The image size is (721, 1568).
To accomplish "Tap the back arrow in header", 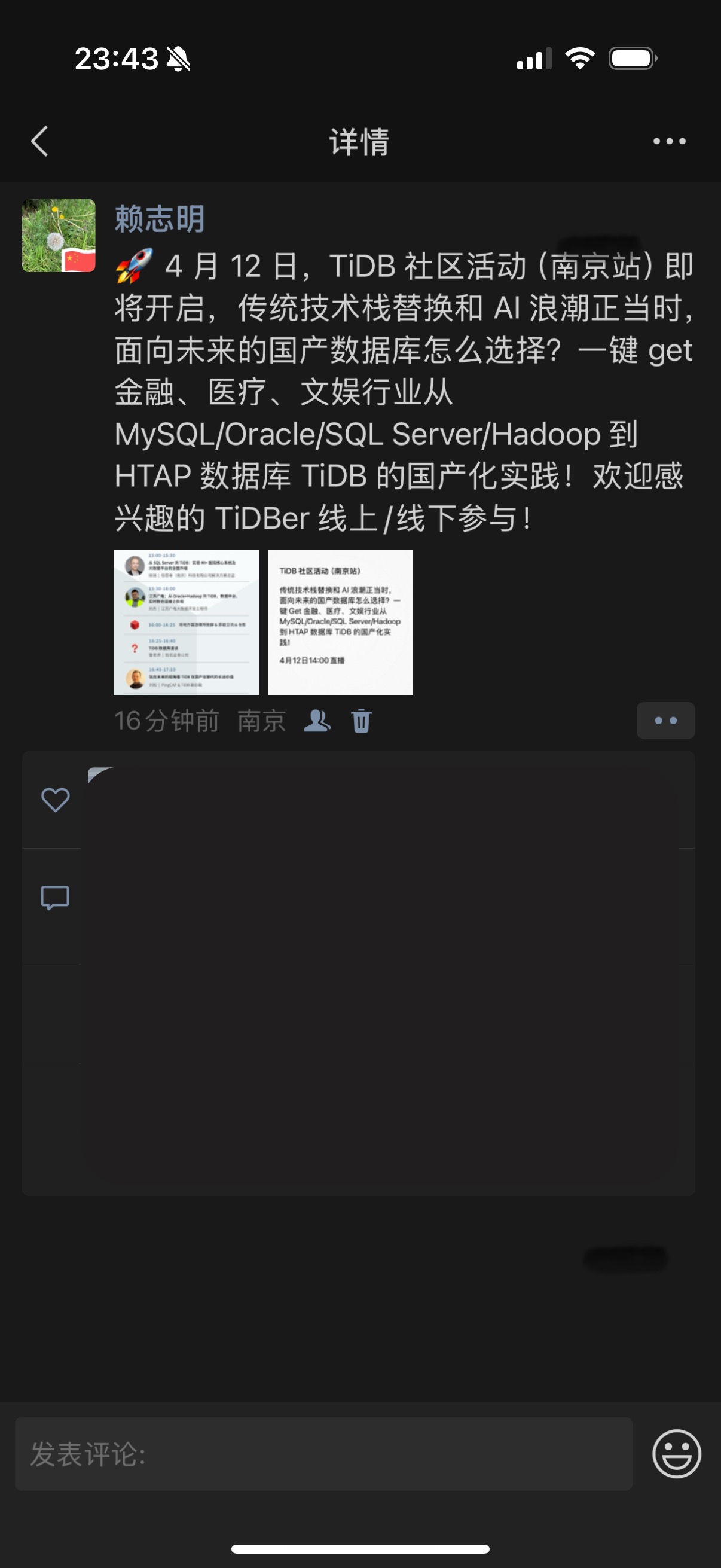I will coord(39,141).
